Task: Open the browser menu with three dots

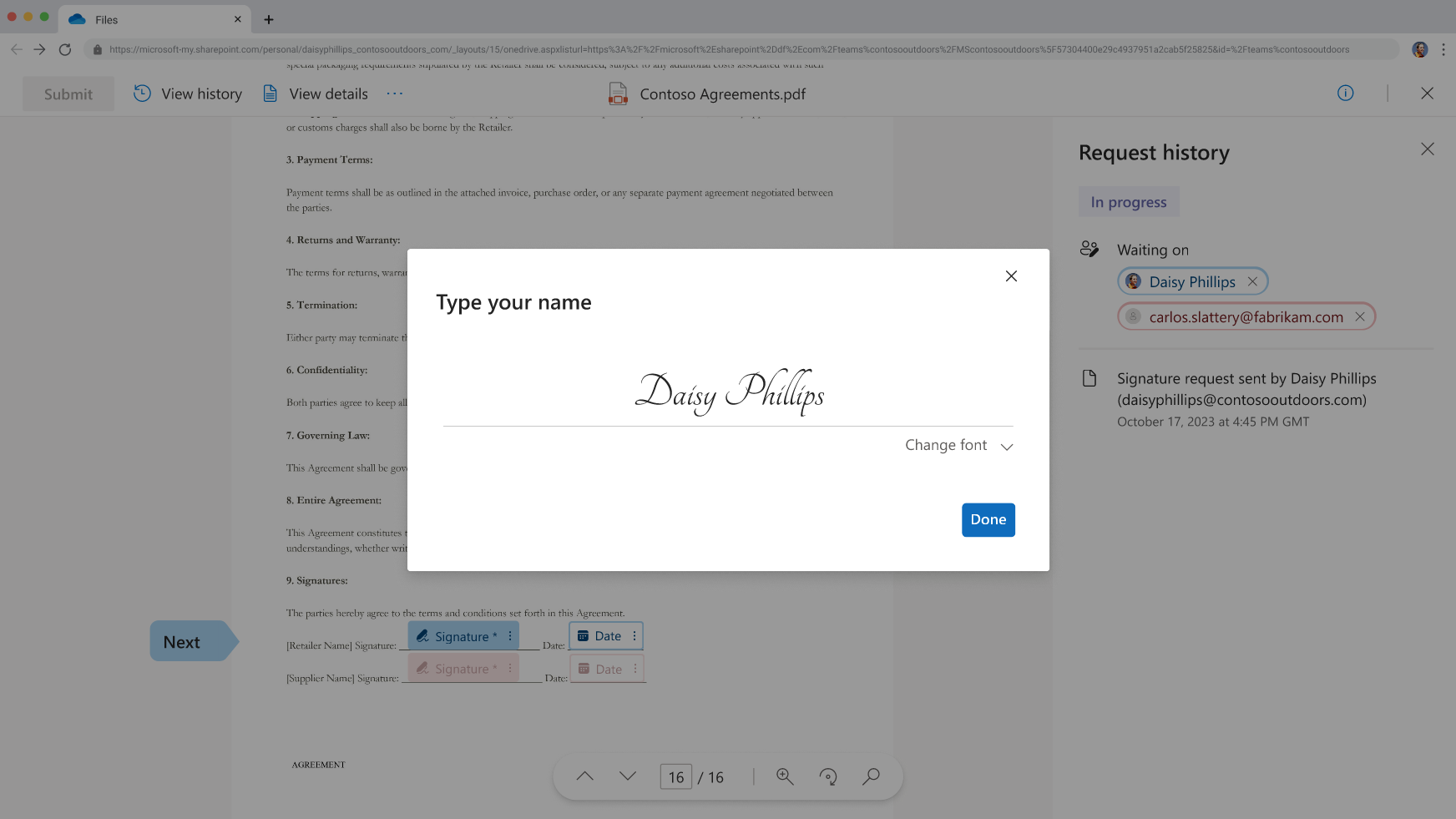Action: click(x=1444, y=49)
